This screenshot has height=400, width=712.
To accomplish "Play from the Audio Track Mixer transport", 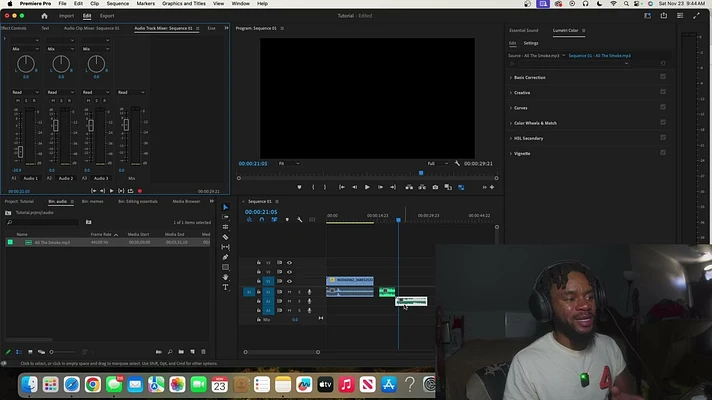I will pos(111,191).
